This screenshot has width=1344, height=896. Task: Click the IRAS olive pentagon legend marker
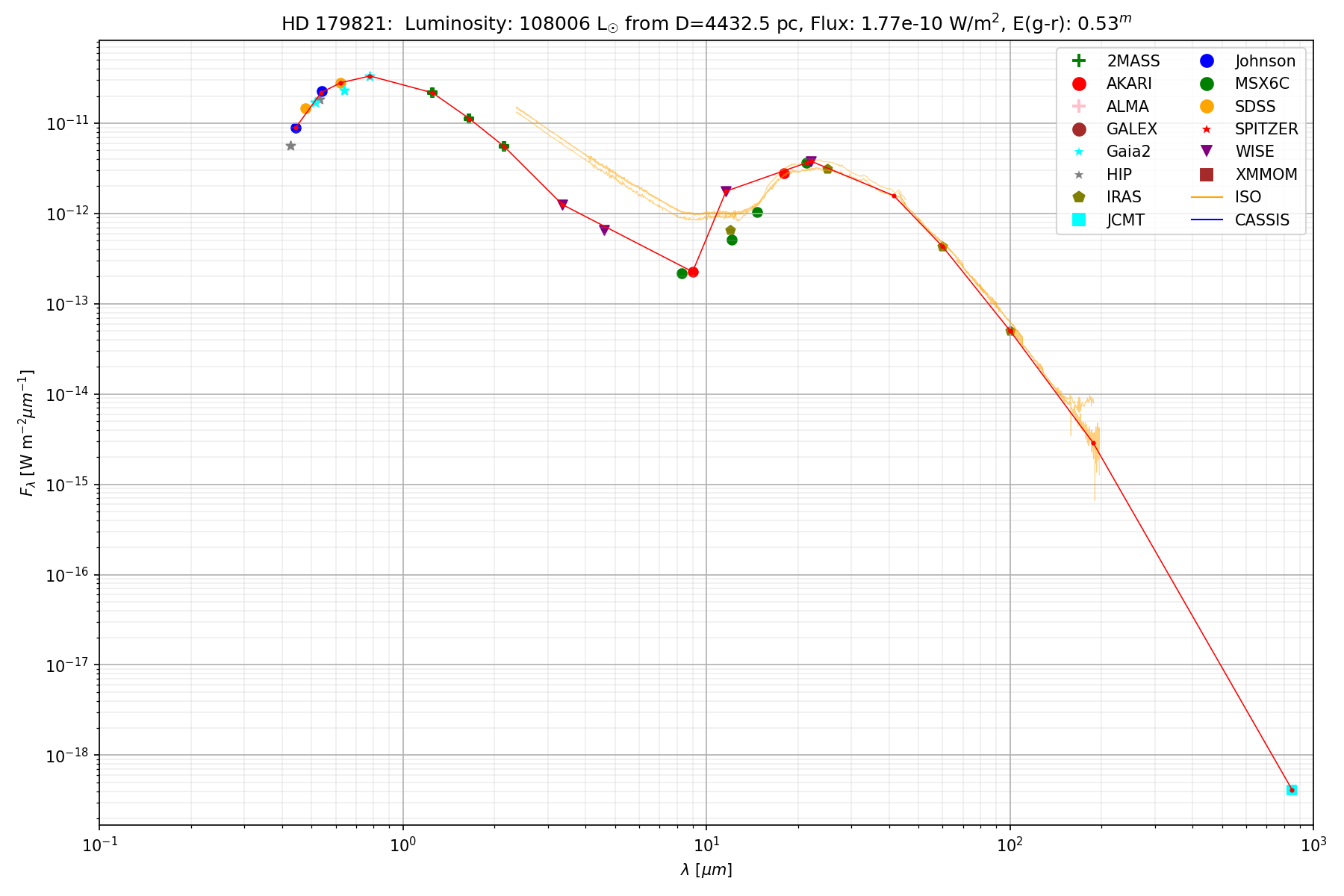[1079, 197]
